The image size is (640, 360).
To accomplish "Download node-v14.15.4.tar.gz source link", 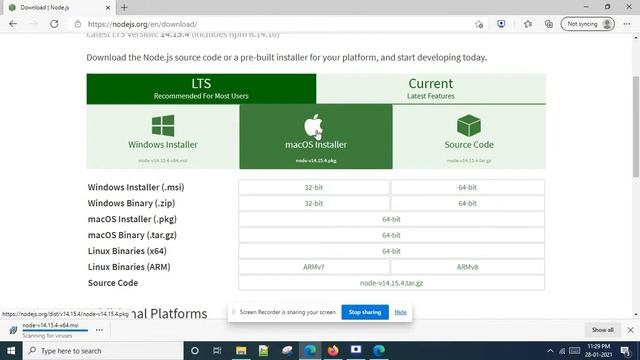I will click(x=391, y=282).
